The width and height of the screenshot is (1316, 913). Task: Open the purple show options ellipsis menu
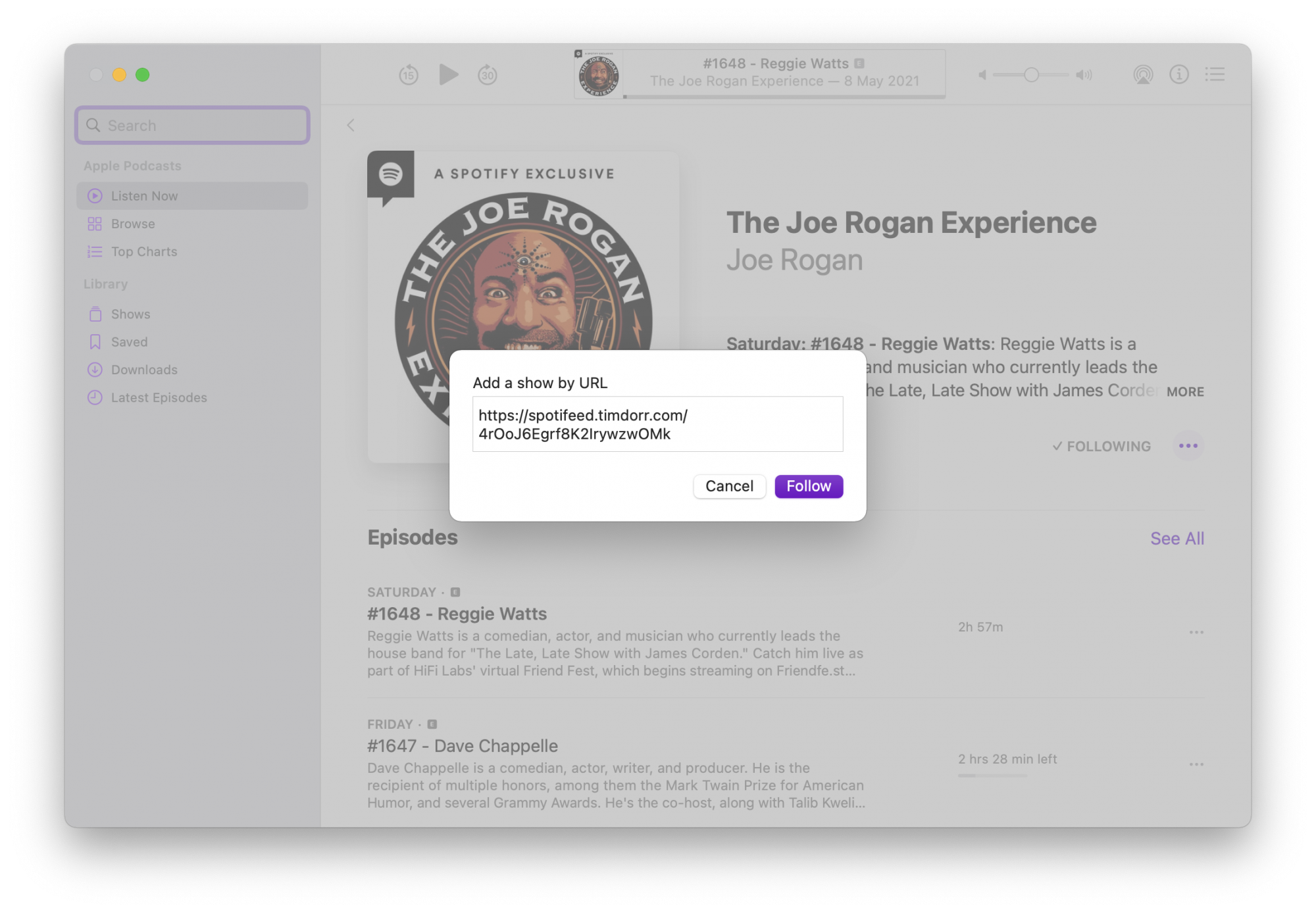click(x=1188, y=447)
